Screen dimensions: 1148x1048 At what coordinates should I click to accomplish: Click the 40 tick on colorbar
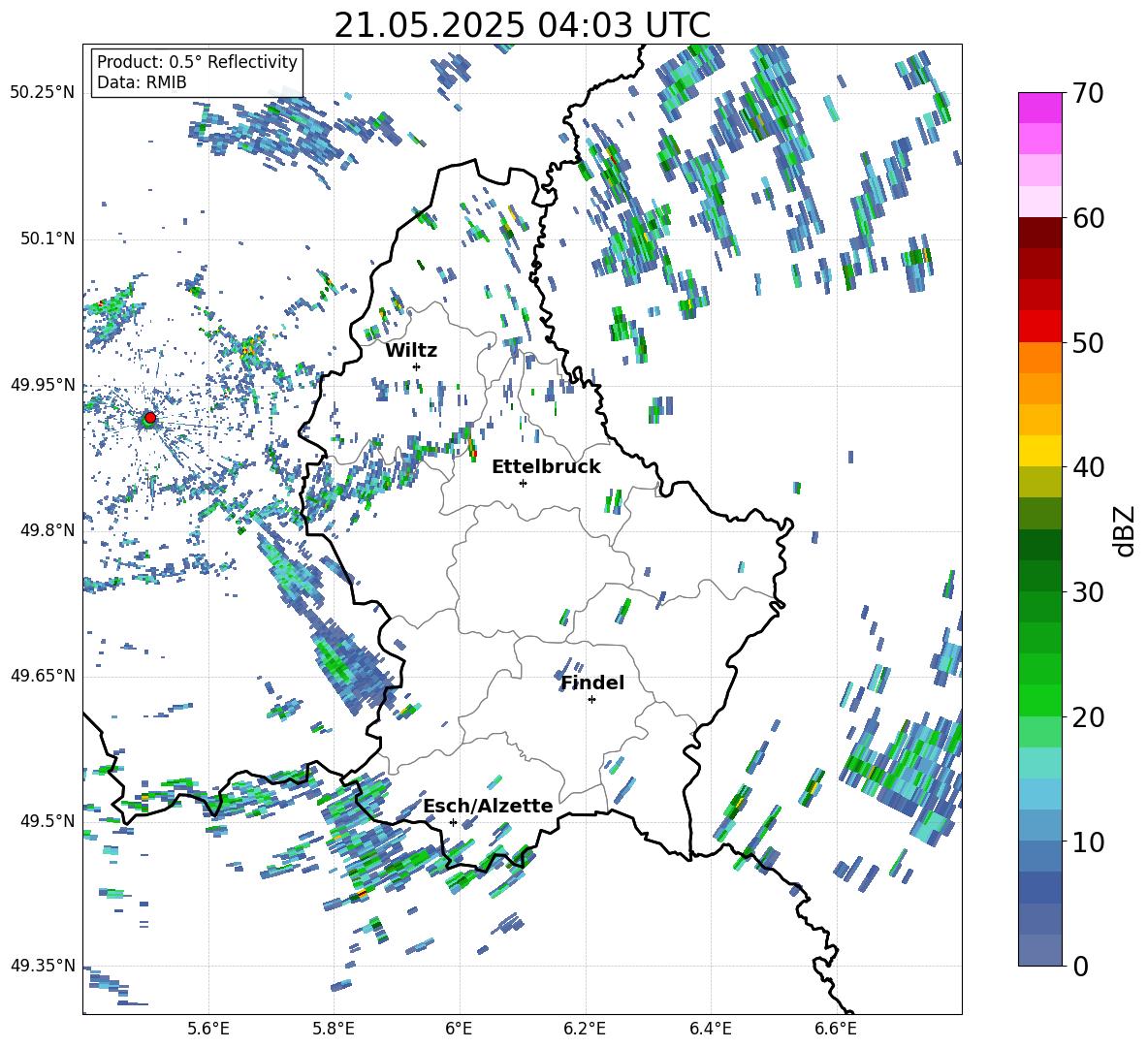1088,467
